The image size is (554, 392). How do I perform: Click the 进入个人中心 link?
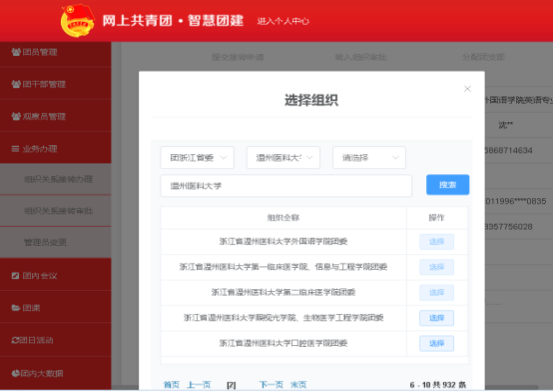283,21
